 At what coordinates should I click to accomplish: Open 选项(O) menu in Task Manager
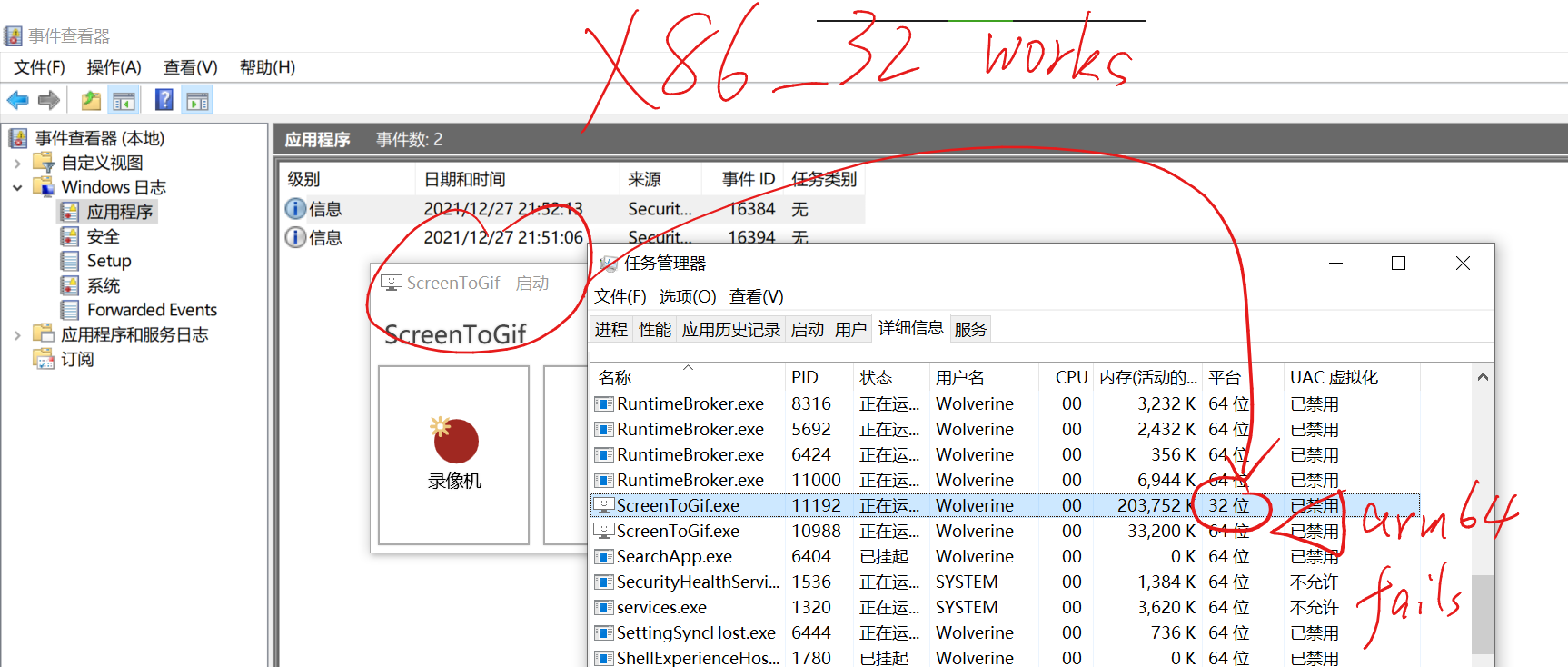coord(688,297)
